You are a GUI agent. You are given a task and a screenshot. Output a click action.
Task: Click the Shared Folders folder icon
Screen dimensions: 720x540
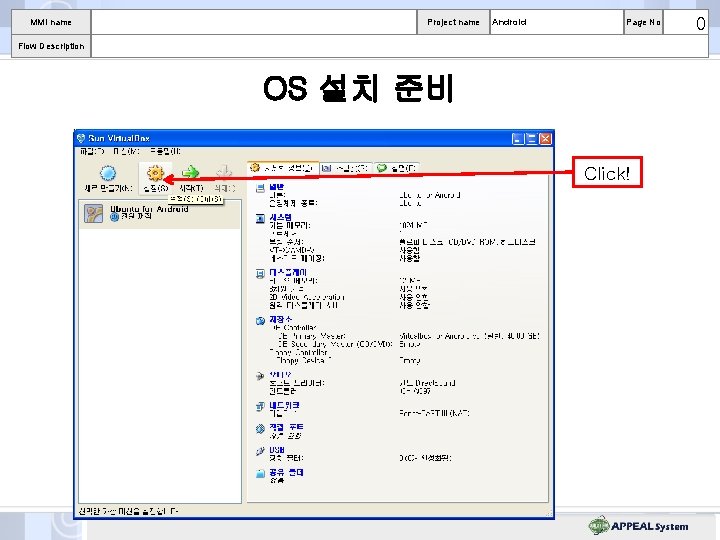[260, 473]
